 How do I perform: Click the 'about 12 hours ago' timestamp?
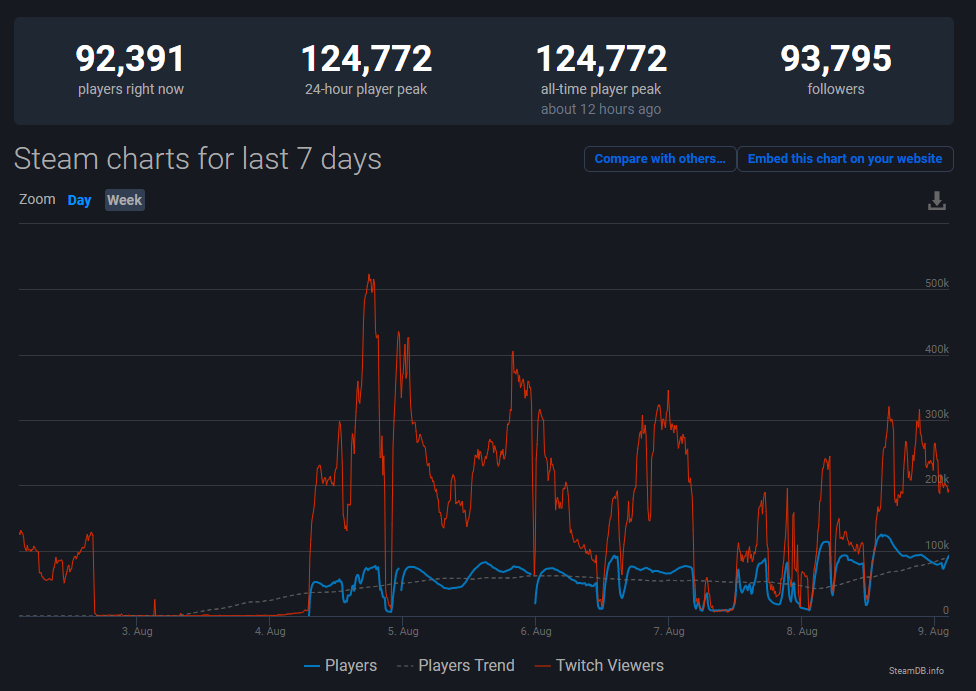[601, 109]
